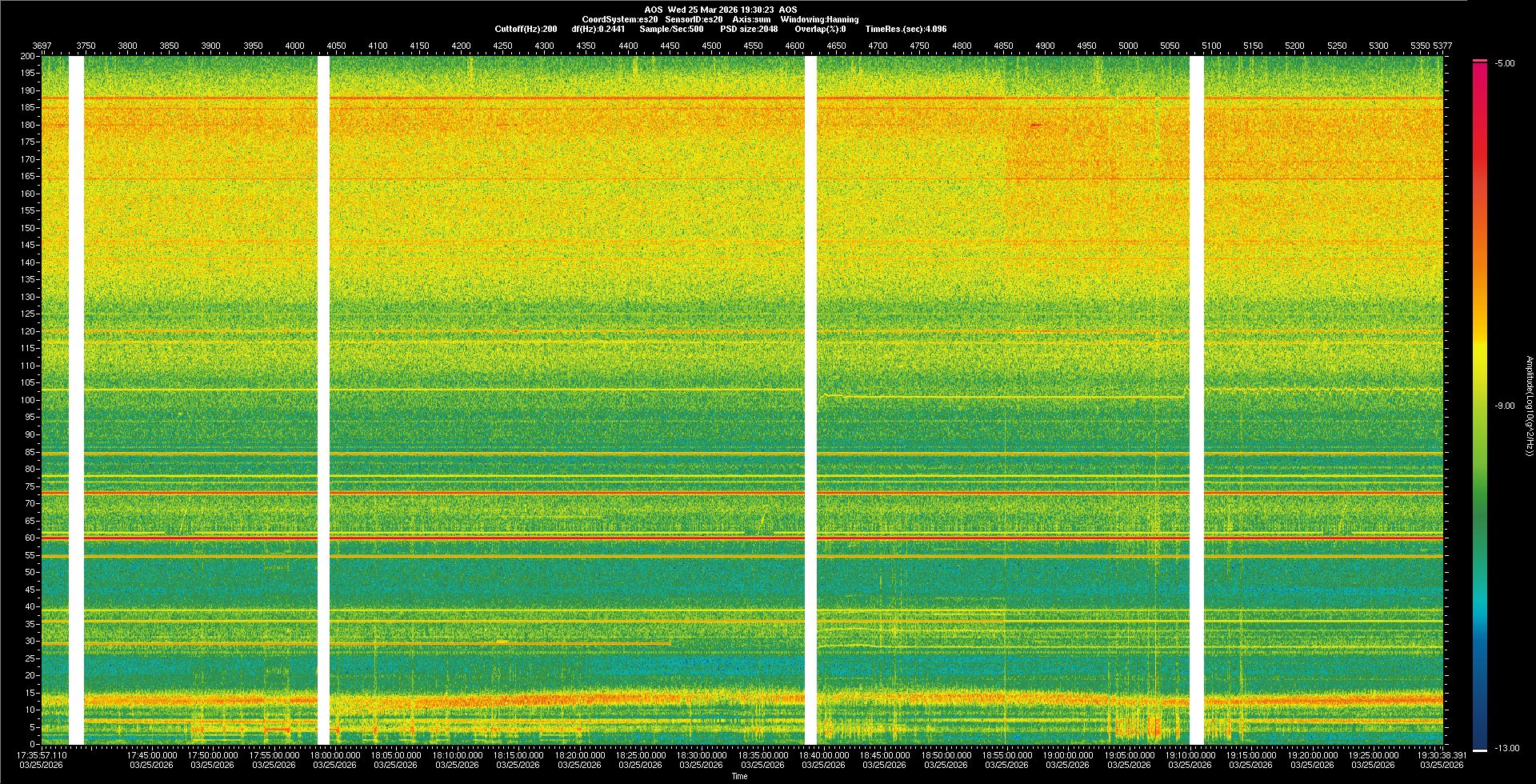
Task: Click the top of the color scale bar at -5.00
Action: 1479,62
